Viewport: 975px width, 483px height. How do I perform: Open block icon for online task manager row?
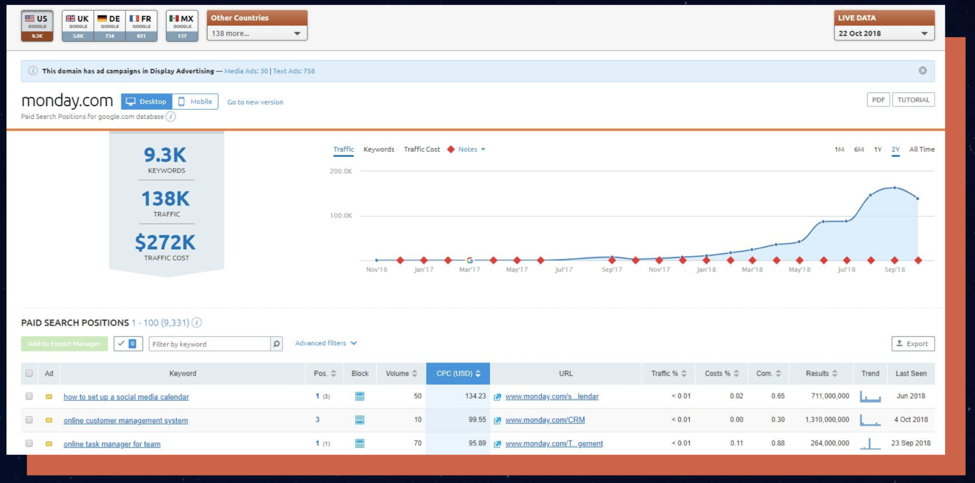coord(359,444)
